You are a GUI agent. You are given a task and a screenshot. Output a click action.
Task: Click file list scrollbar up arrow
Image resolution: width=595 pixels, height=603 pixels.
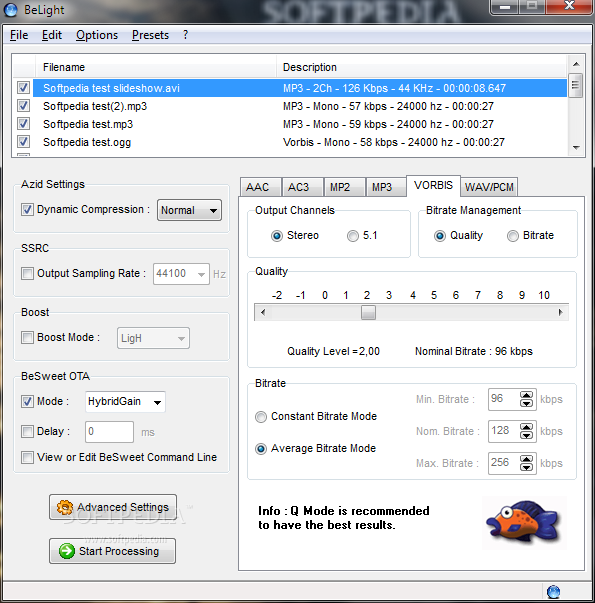[x=576, y=64]
